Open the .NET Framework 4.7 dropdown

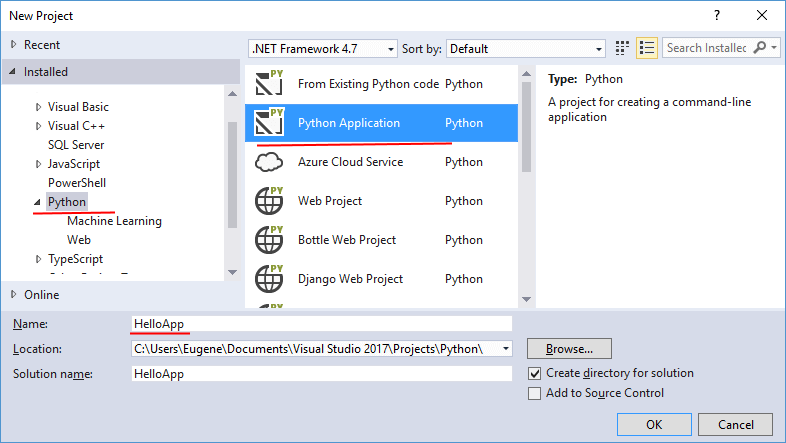[x=323, y=48]
